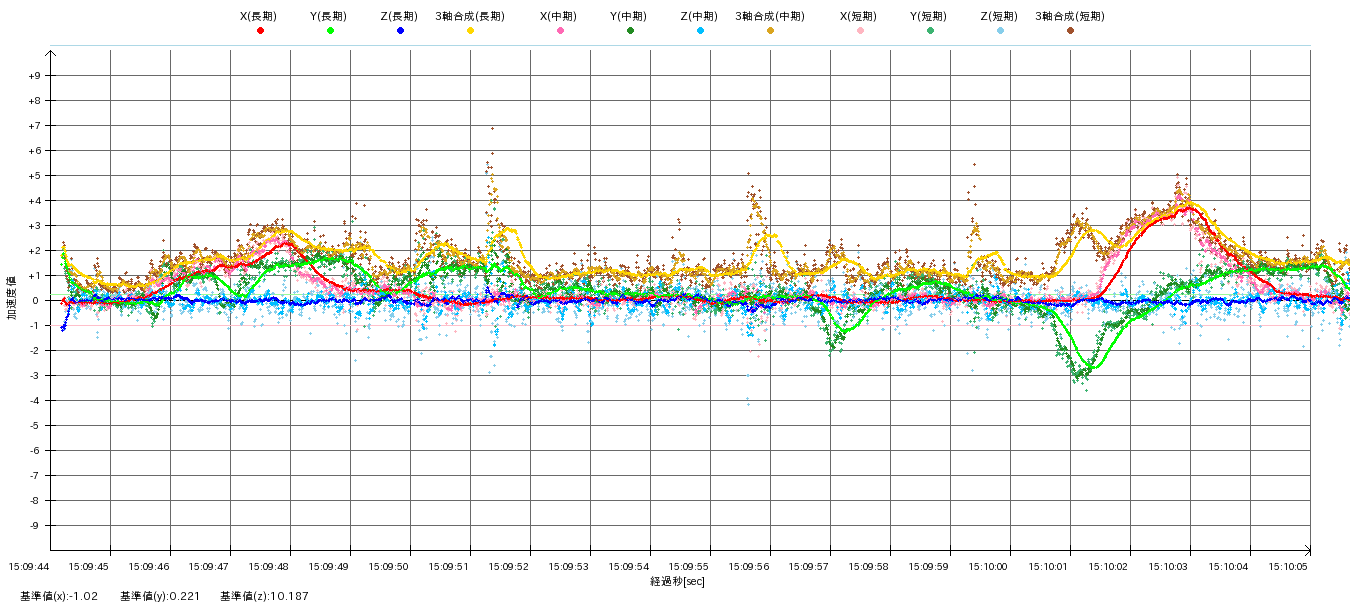Image resolution: width=1350 pixels, height=610 pixels.
Task: Click the 15:09:52 time axis label
Action: [x=510, y=567]
